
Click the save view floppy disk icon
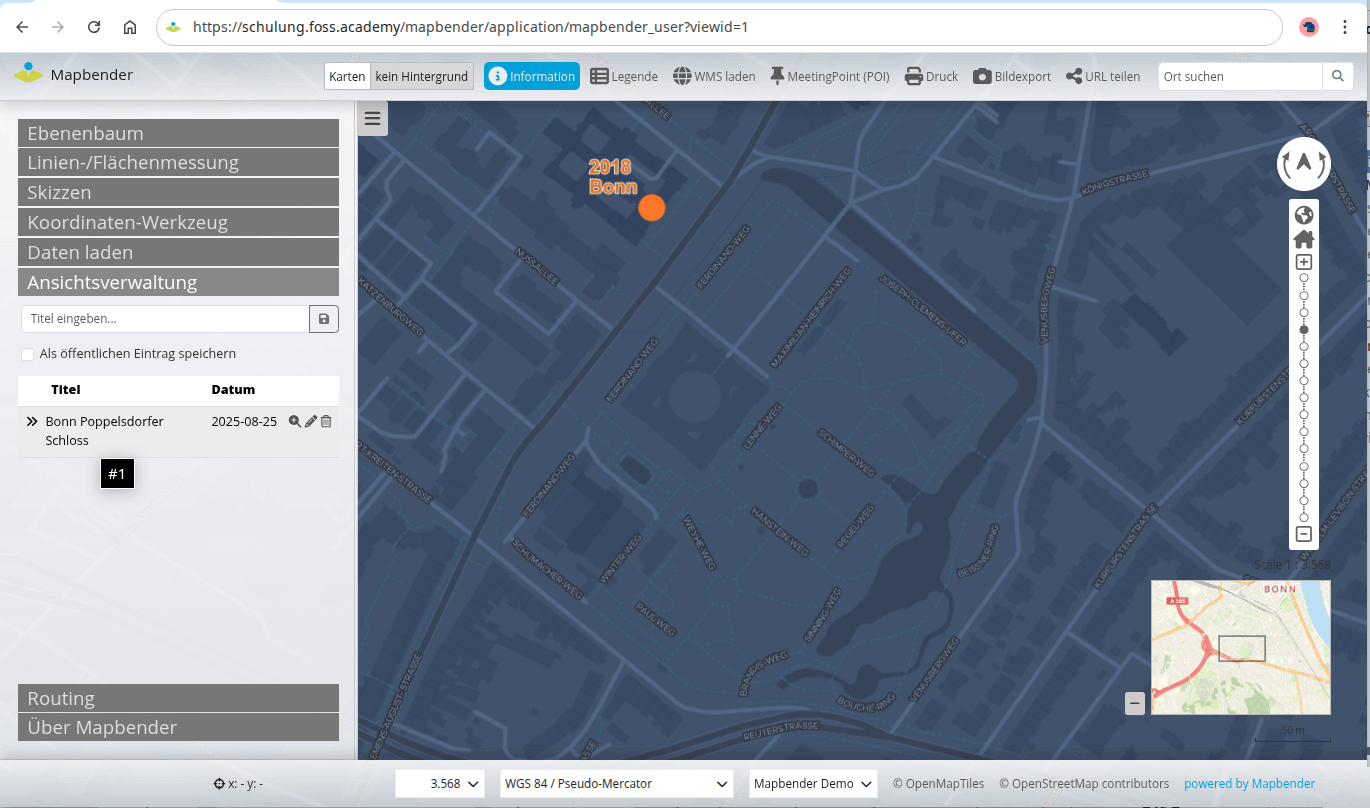[x=324, y=319]
